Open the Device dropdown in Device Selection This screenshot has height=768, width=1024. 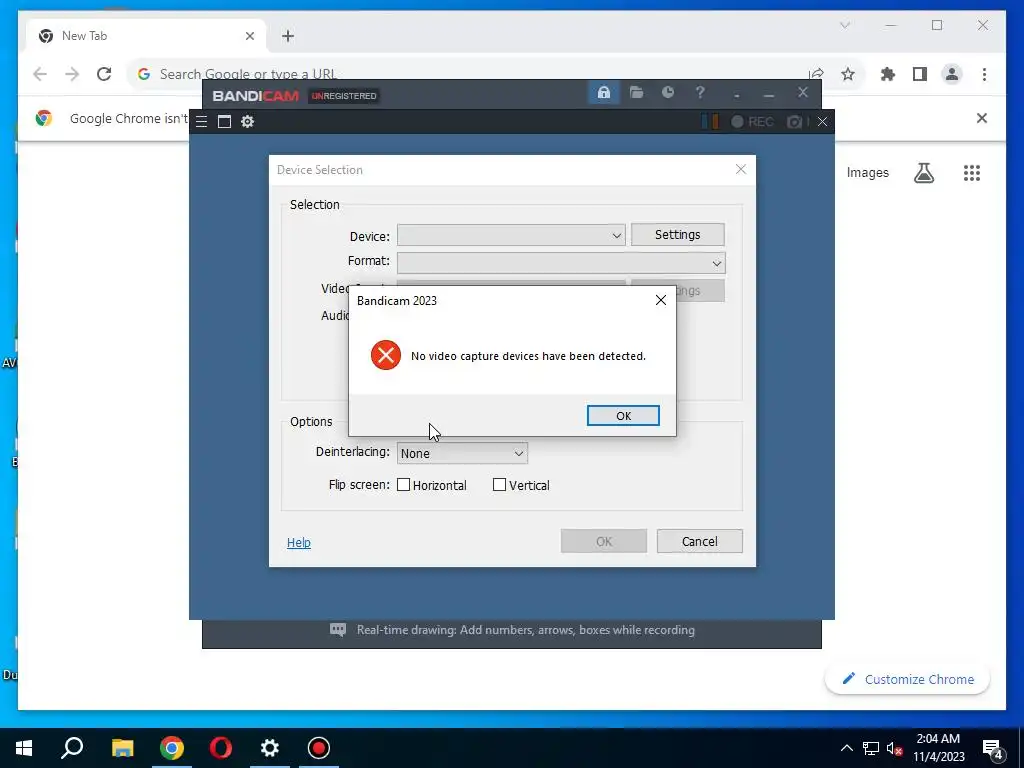click(x=511, y=235)
